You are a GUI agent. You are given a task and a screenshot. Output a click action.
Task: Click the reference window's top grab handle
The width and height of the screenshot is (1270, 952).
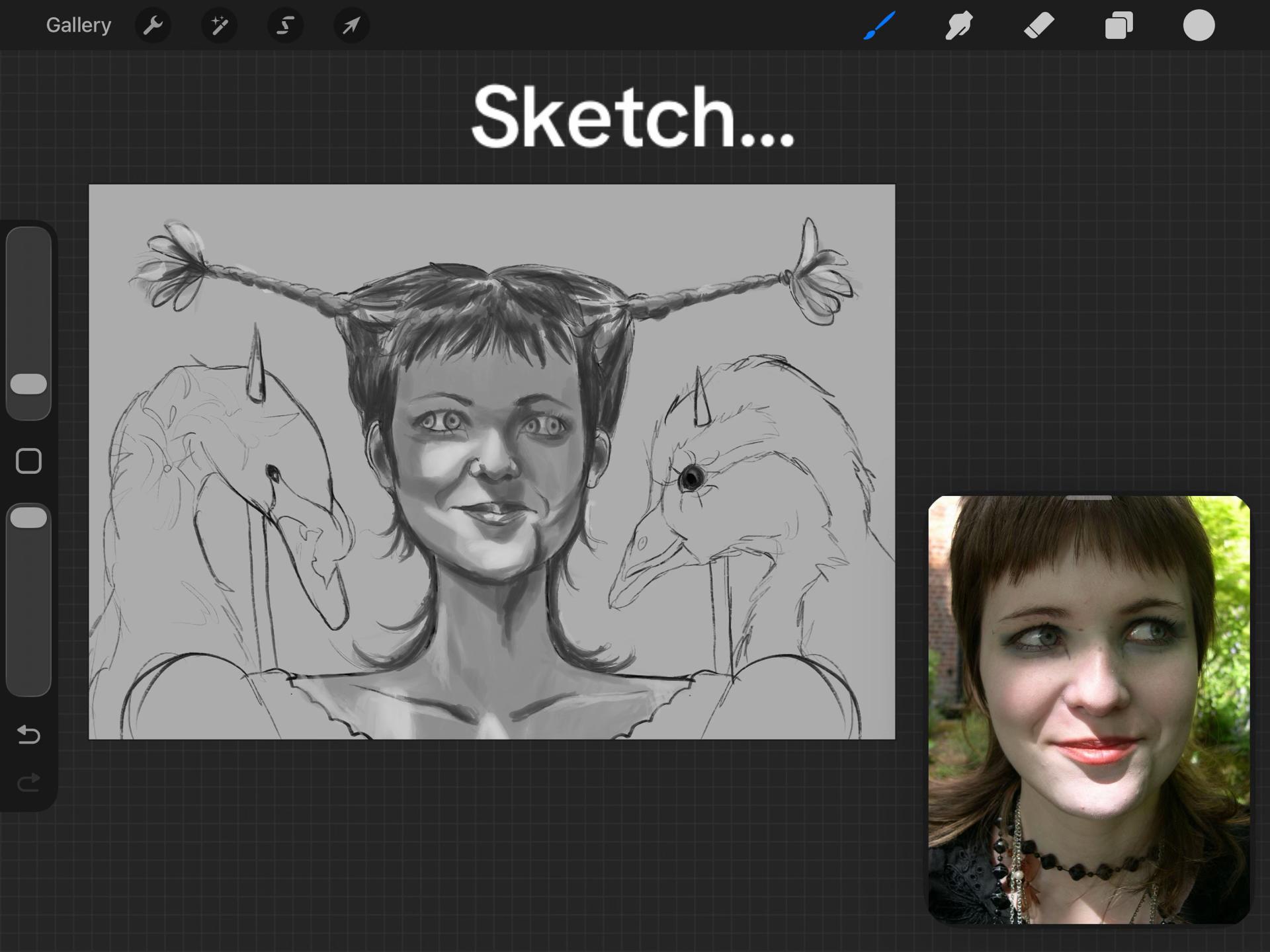point(1089,498)
